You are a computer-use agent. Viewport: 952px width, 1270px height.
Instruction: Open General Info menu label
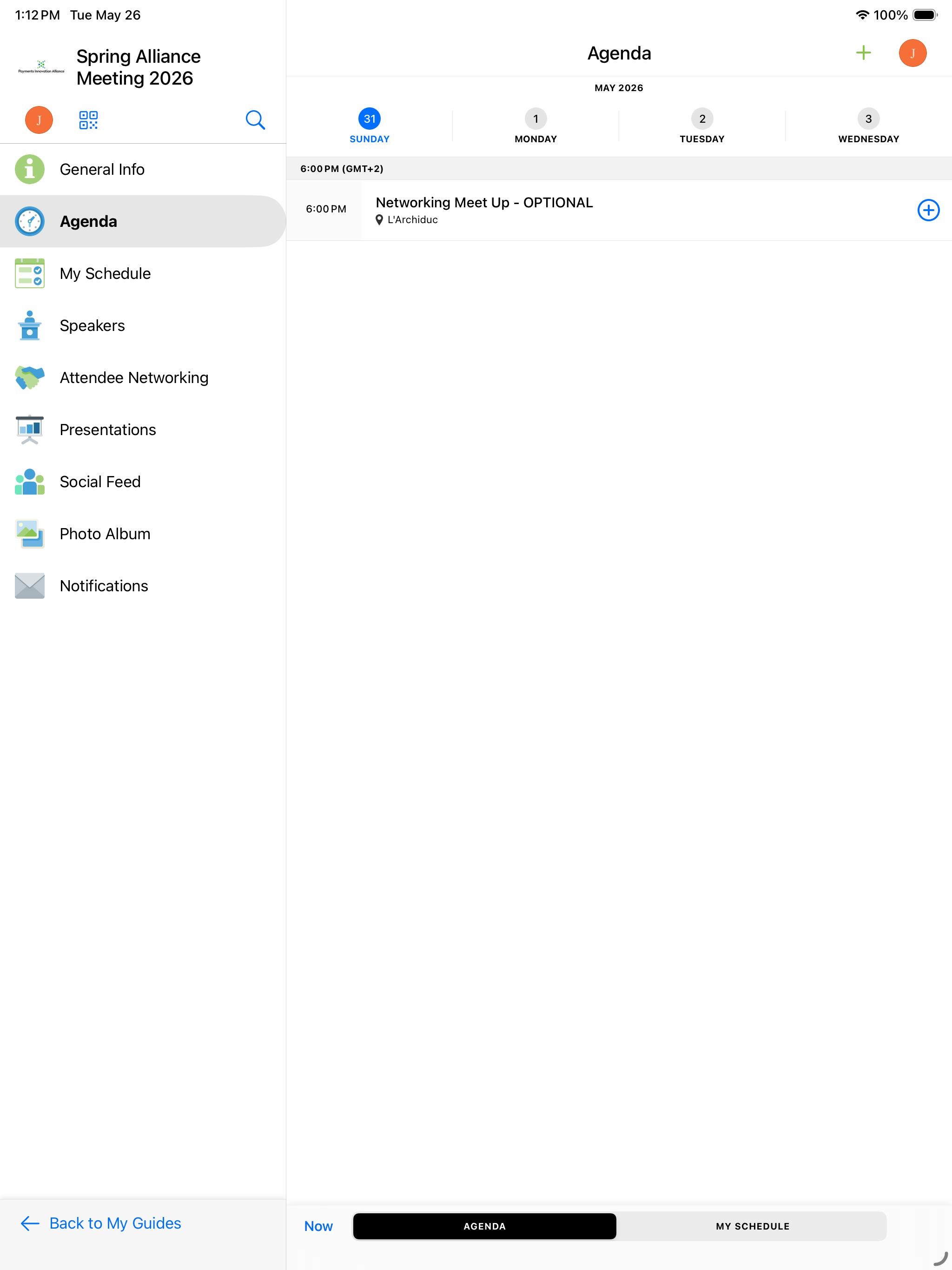tap(102, 169)
